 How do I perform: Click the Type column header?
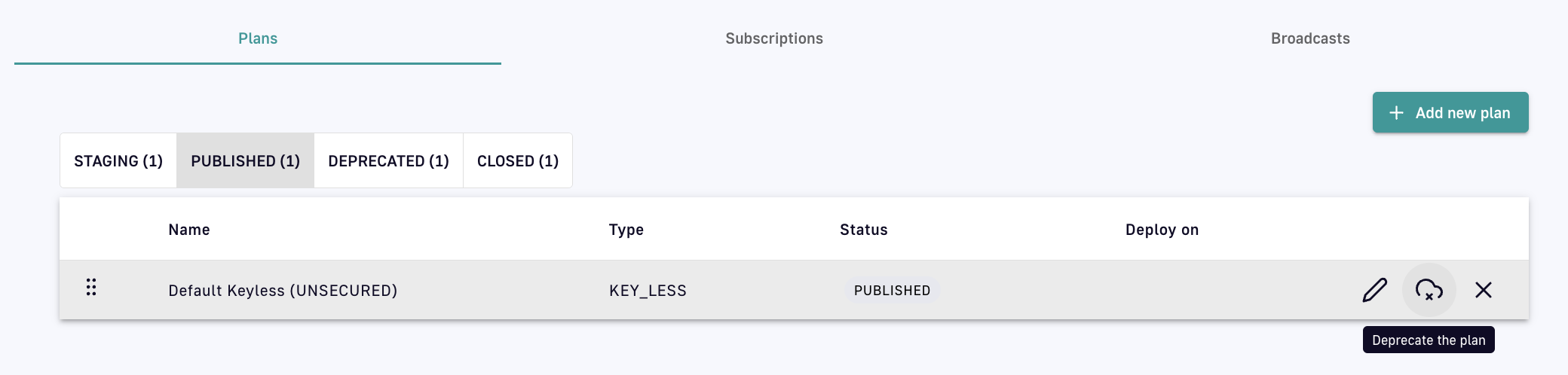click(x=626, y=230)
